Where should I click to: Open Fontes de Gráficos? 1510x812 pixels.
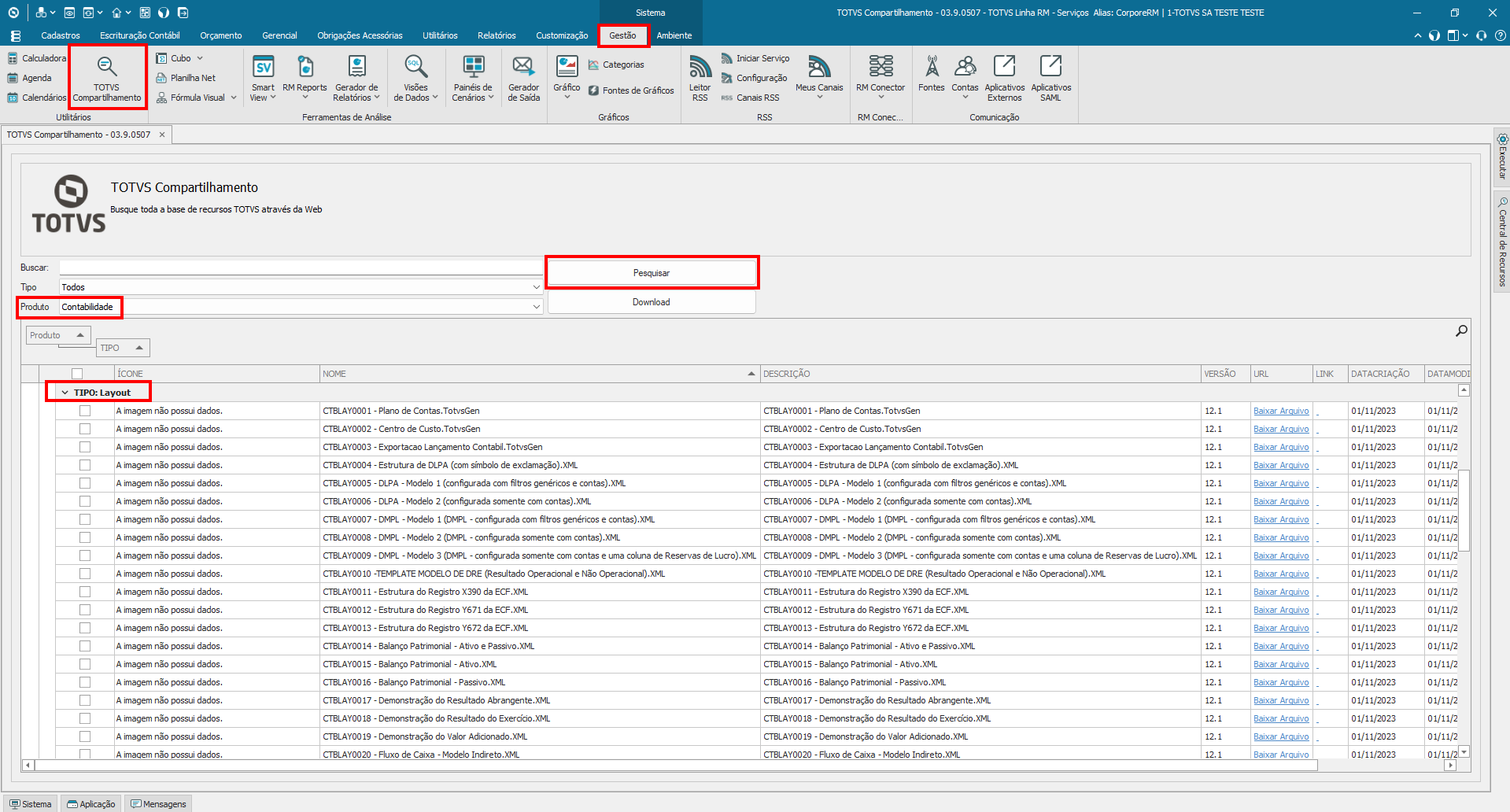(631, 90)
